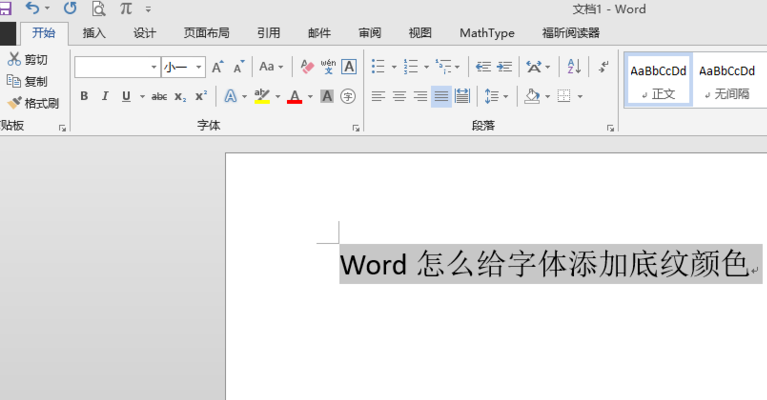The height and width of the screenshot is (400, 767).
Task: Apply red font color
Action: [294, 96]
